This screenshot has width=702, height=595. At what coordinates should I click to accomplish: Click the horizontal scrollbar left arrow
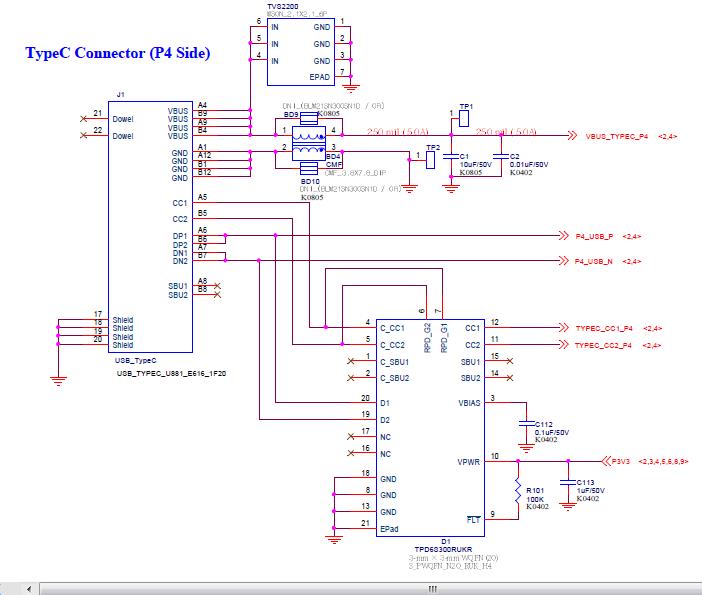click(29, 589)
